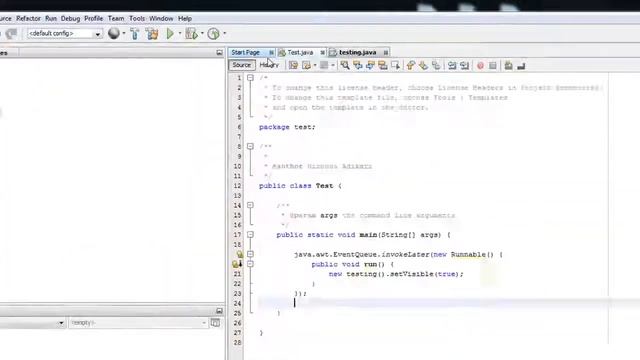640x360 pixels.
Task: Open the Run menu
Action: [51, 18]
